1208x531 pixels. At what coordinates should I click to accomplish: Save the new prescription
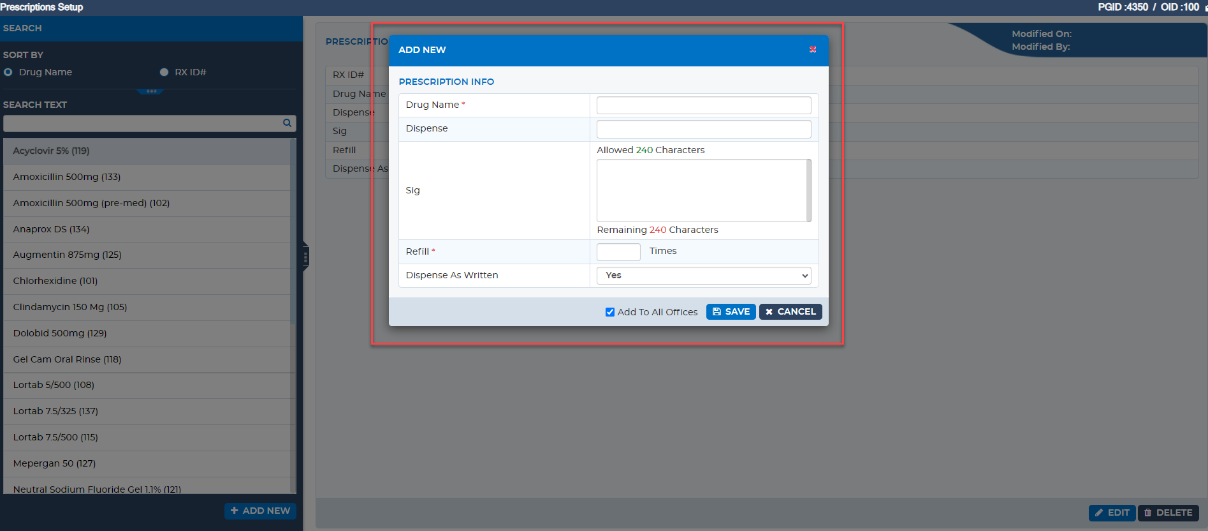[731, 312]
